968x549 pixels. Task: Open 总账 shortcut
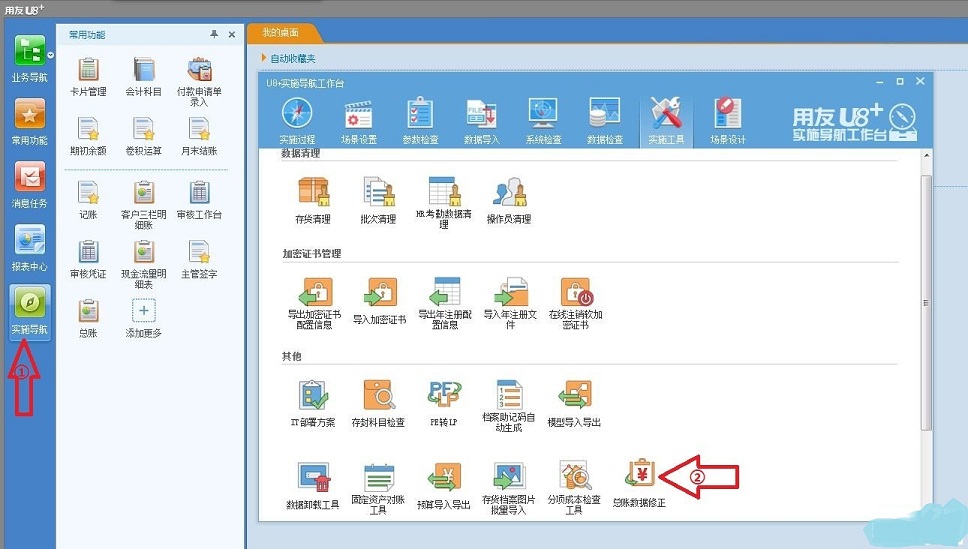point(88,318)
